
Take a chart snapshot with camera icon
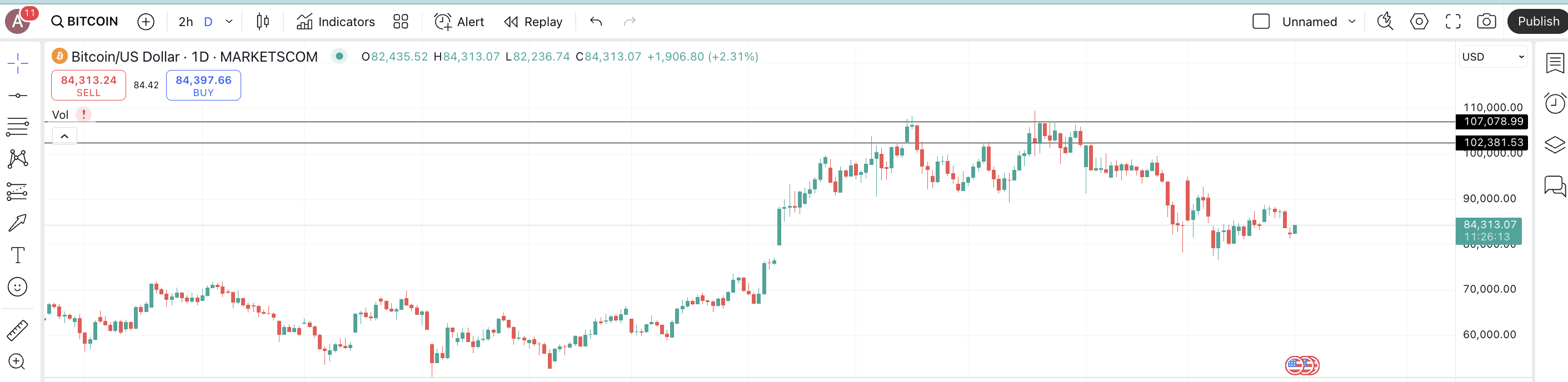pyautogui.click(x=1486, y=22)
